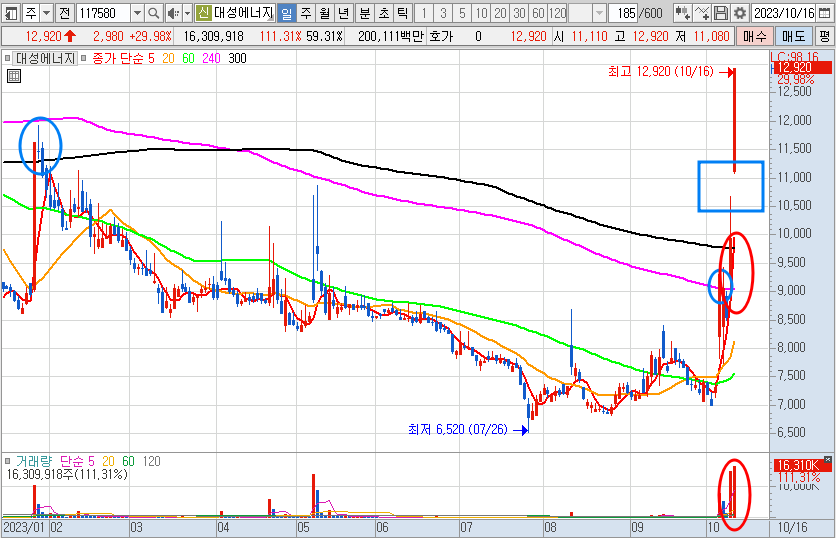
Task: Click the stock code field 117580
Action: tap(104, 13)
